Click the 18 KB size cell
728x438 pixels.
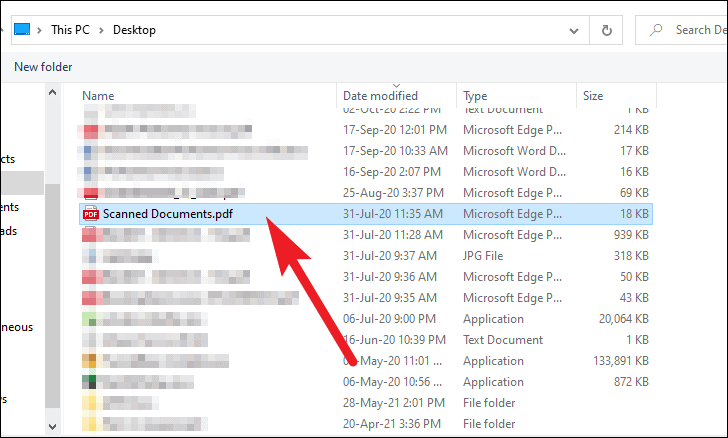coord(634,214)
